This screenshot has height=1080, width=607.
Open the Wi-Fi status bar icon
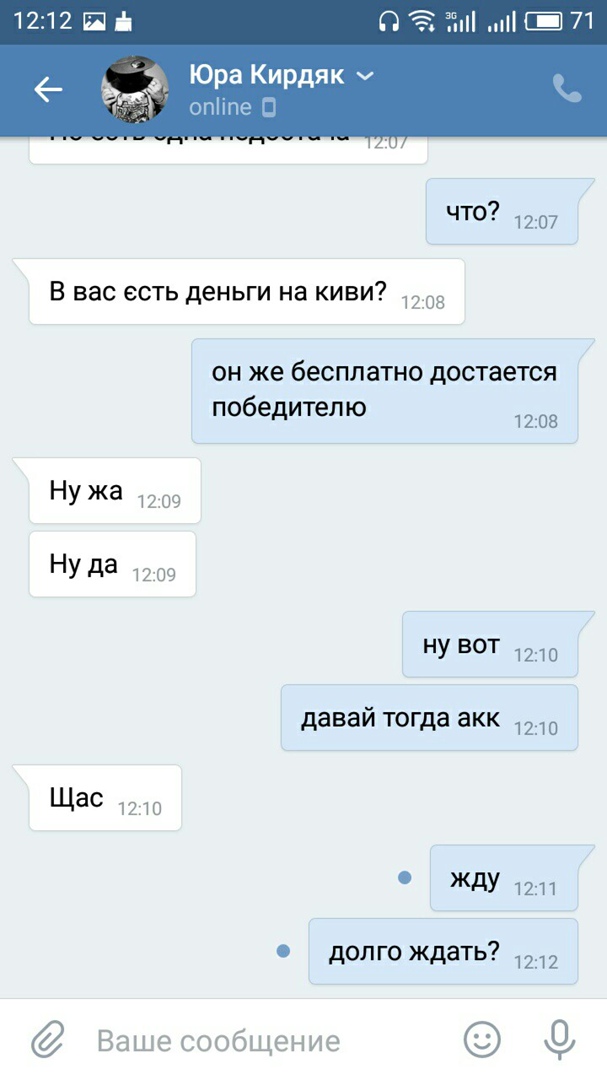(x=420, y=21)
